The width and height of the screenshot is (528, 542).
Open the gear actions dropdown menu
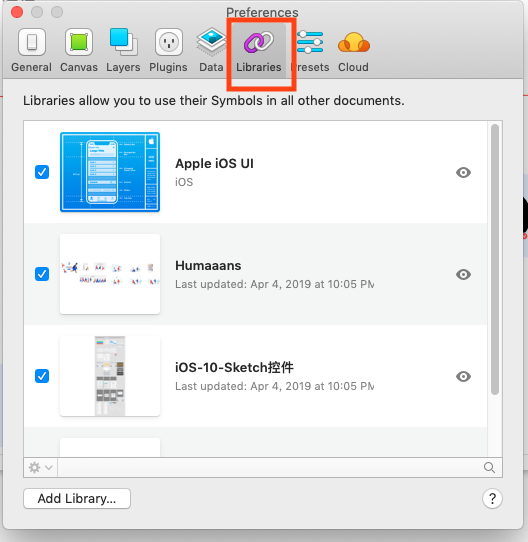click(x=40, y=467)
